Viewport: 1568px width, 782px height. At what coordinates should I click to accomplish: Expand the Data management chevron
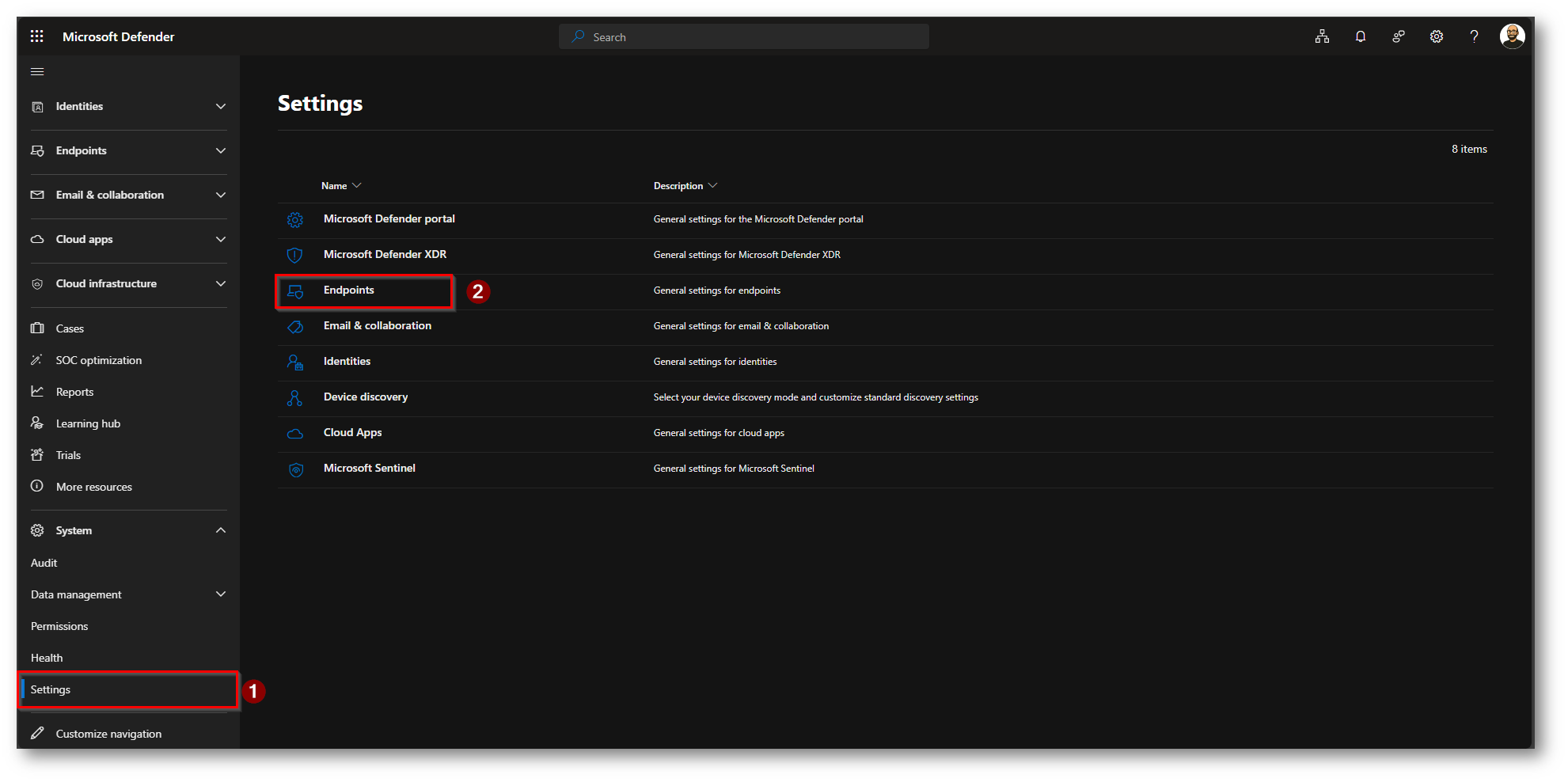point(221,594)
